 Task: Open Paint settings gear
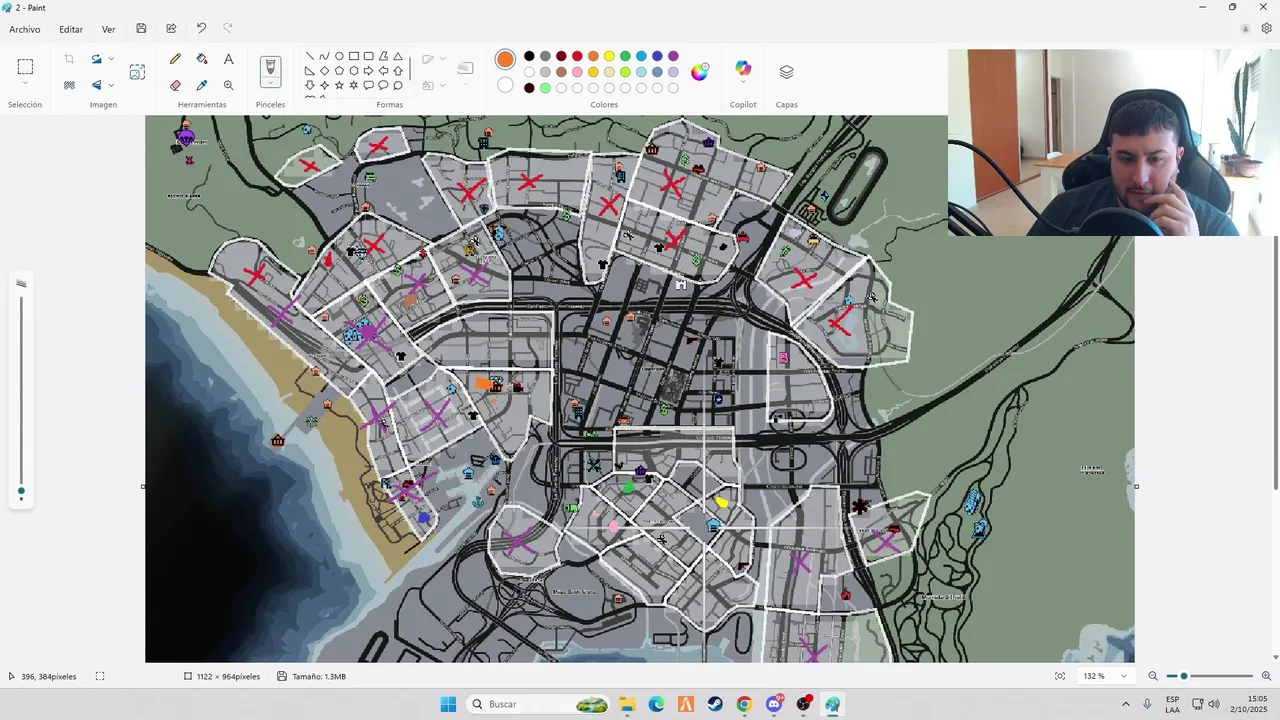pos(1266,29)
